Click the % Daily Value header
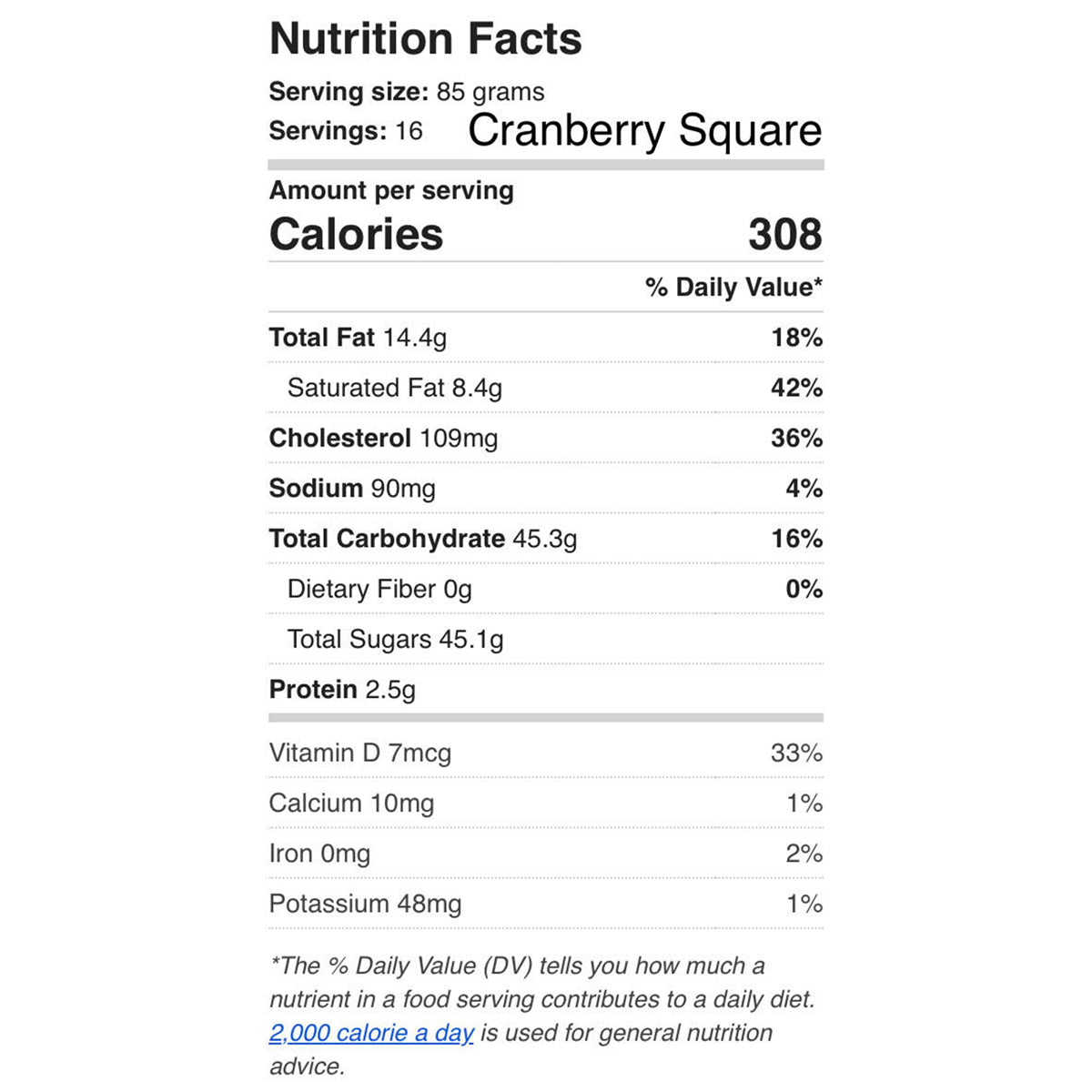 733,288
